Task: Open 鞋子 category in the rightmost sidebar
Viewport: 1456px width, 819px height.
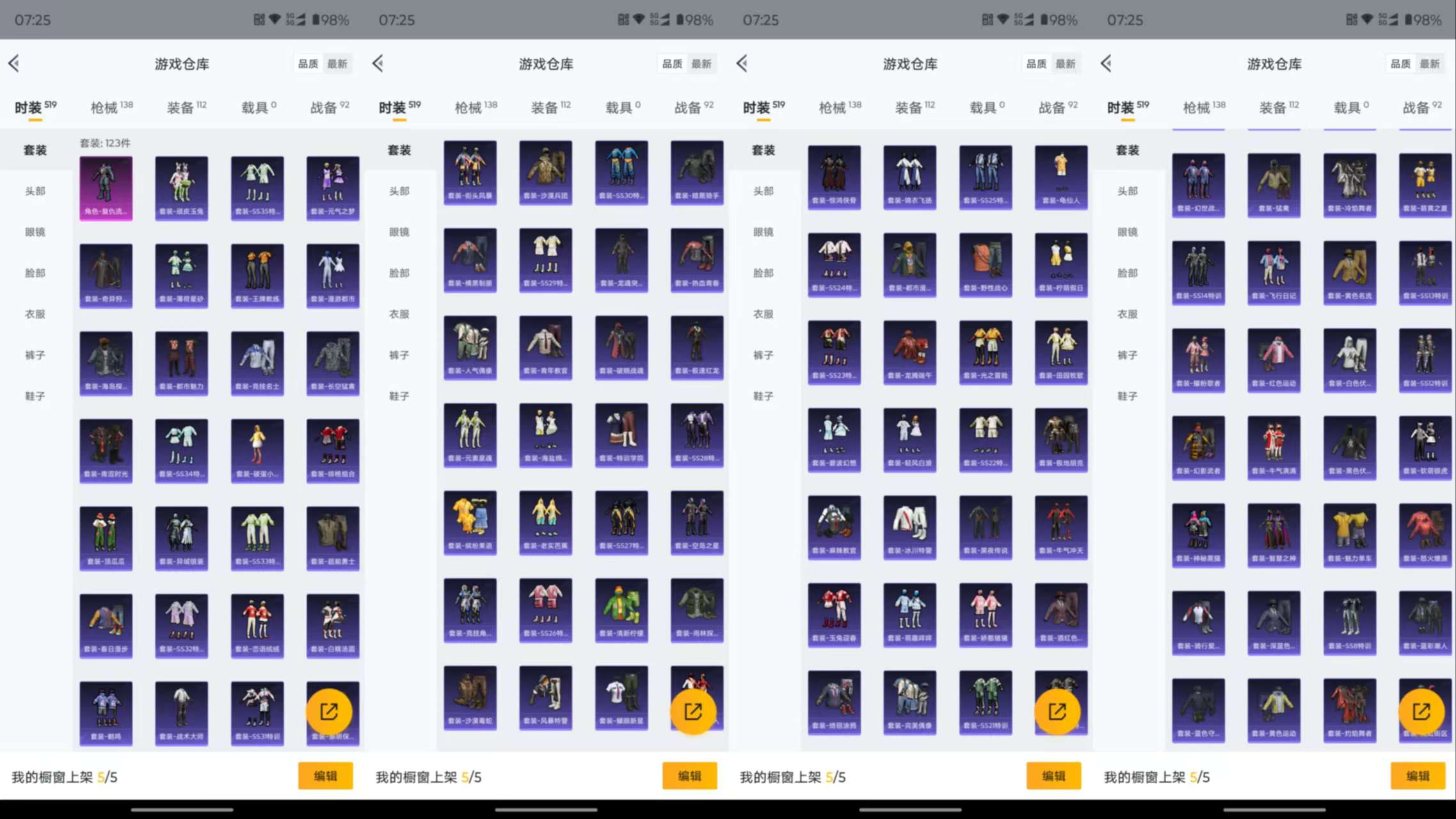Action: coord(1128,396)
